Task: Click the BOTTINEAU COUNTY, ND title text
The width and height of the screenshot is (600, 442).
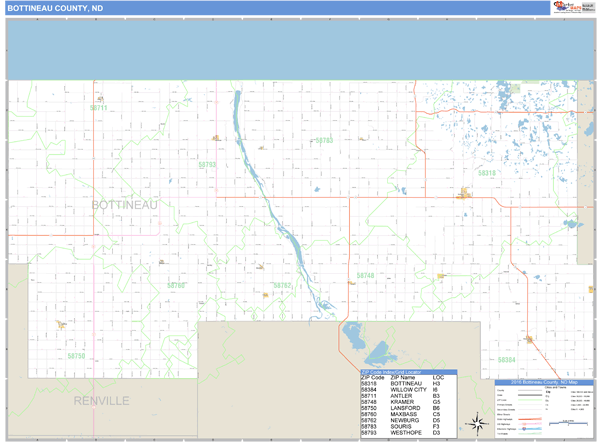Action: click(55, 8)
